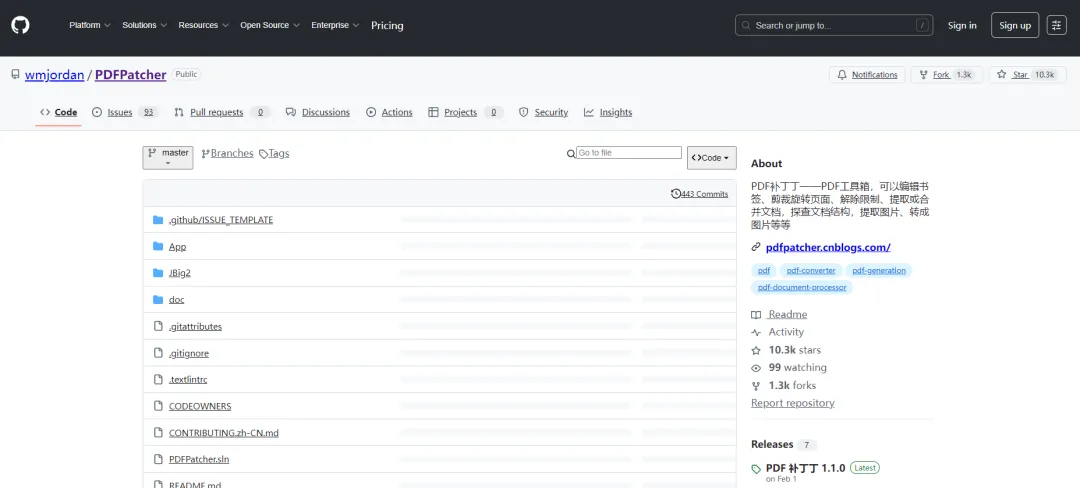1080x488 pixels.
Task: Switch to the Insights tab
Action: (608, 112)
